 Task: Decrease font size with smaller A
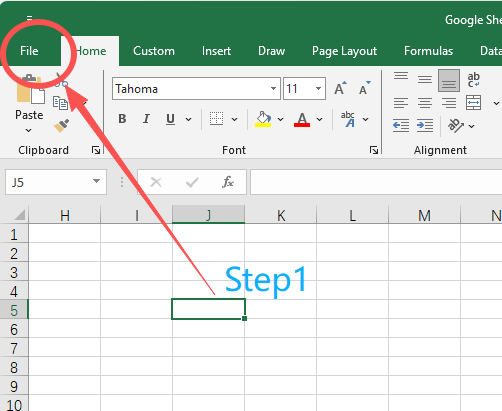tap(365, 88)
